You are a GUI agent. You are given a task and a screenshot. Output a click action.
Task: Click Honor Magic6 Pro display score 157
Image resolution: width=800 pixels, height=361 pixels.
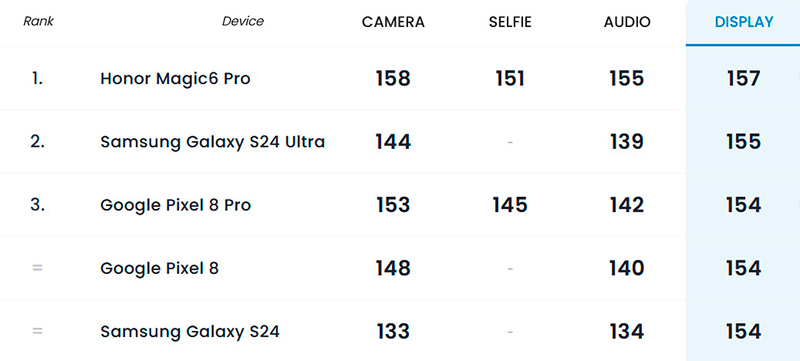(744, 79)
